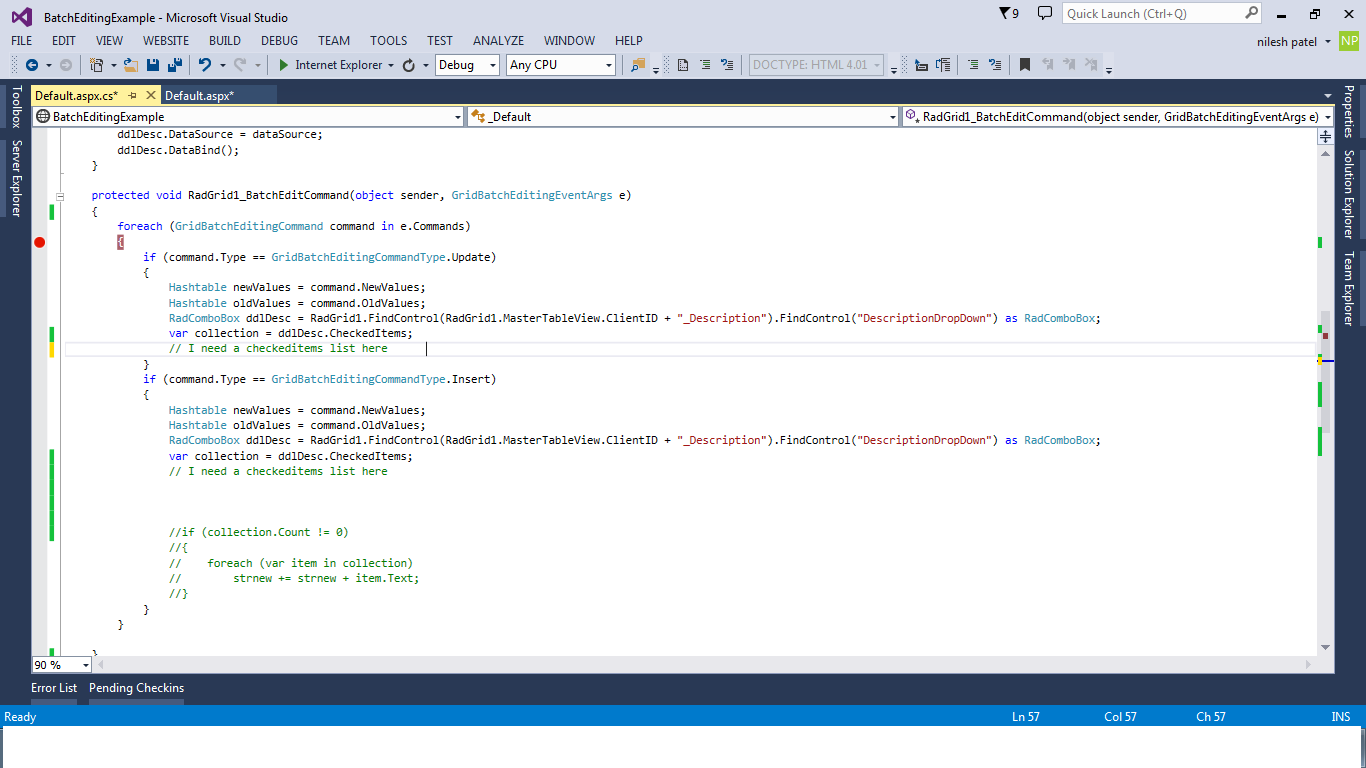Open the New Project dropdown arrow
The image size is (1366, 768).
pyautogui.click(x=113, y=65)
